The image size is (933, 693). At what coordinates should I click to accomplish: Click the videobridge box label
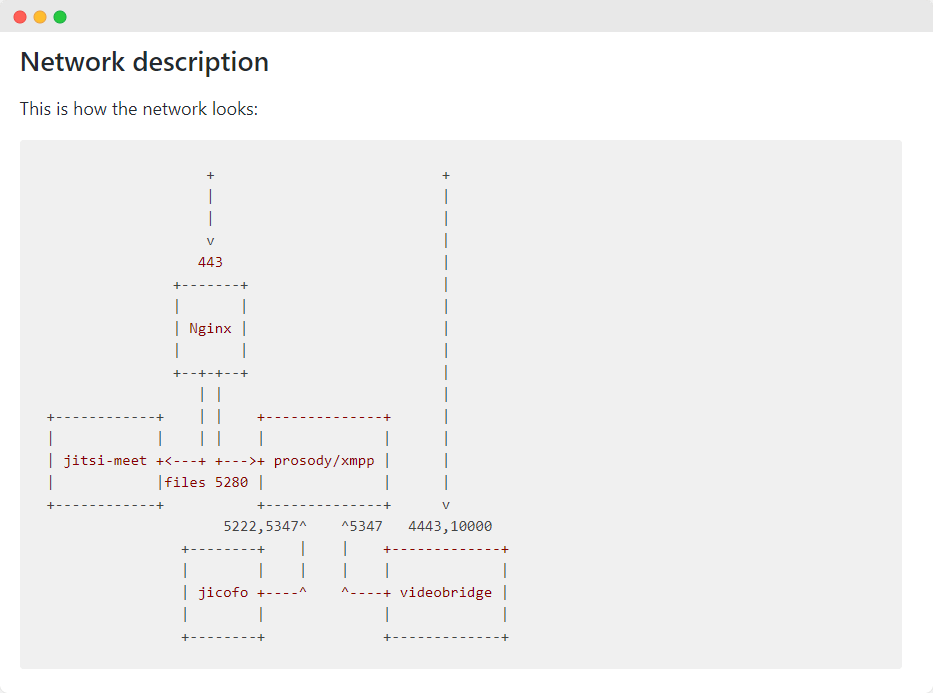pos(446,592)
